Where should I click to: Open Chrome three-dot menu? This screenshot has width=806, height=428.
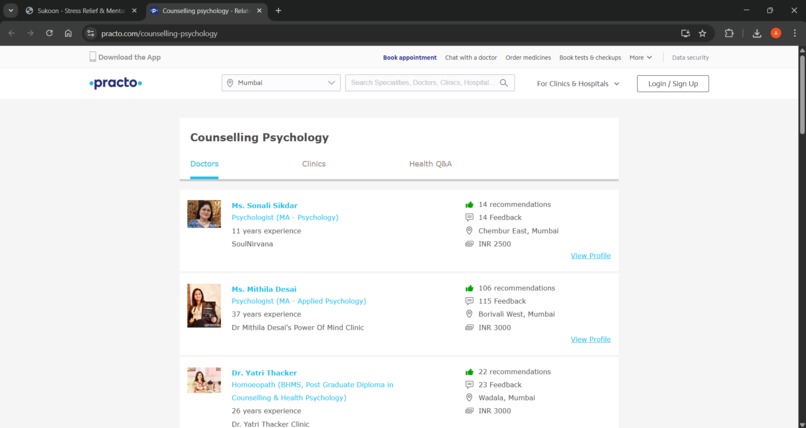[x=795, y=33]
